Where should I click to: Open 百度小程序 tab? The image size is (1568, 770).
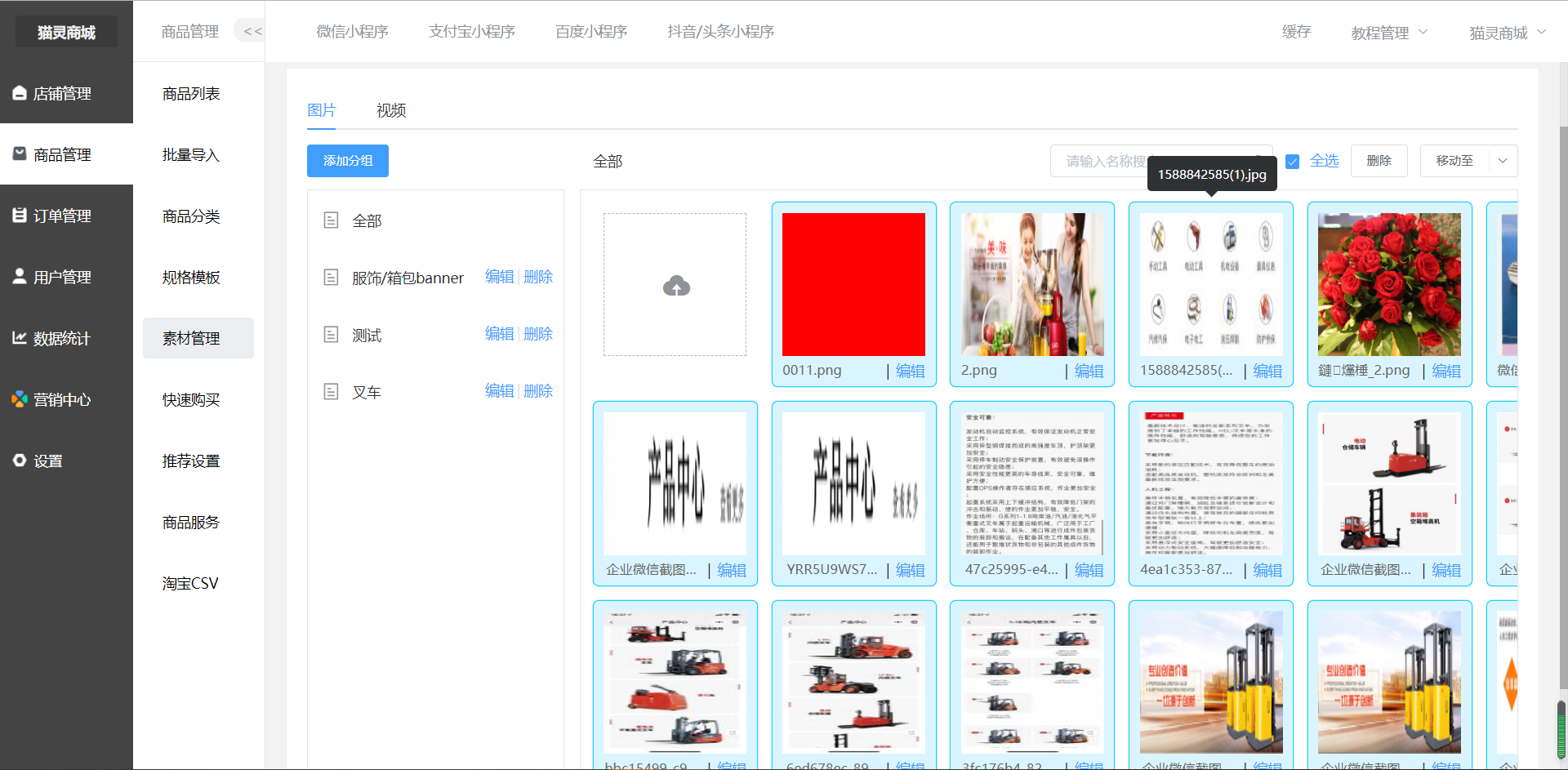(x=591, y=31)
